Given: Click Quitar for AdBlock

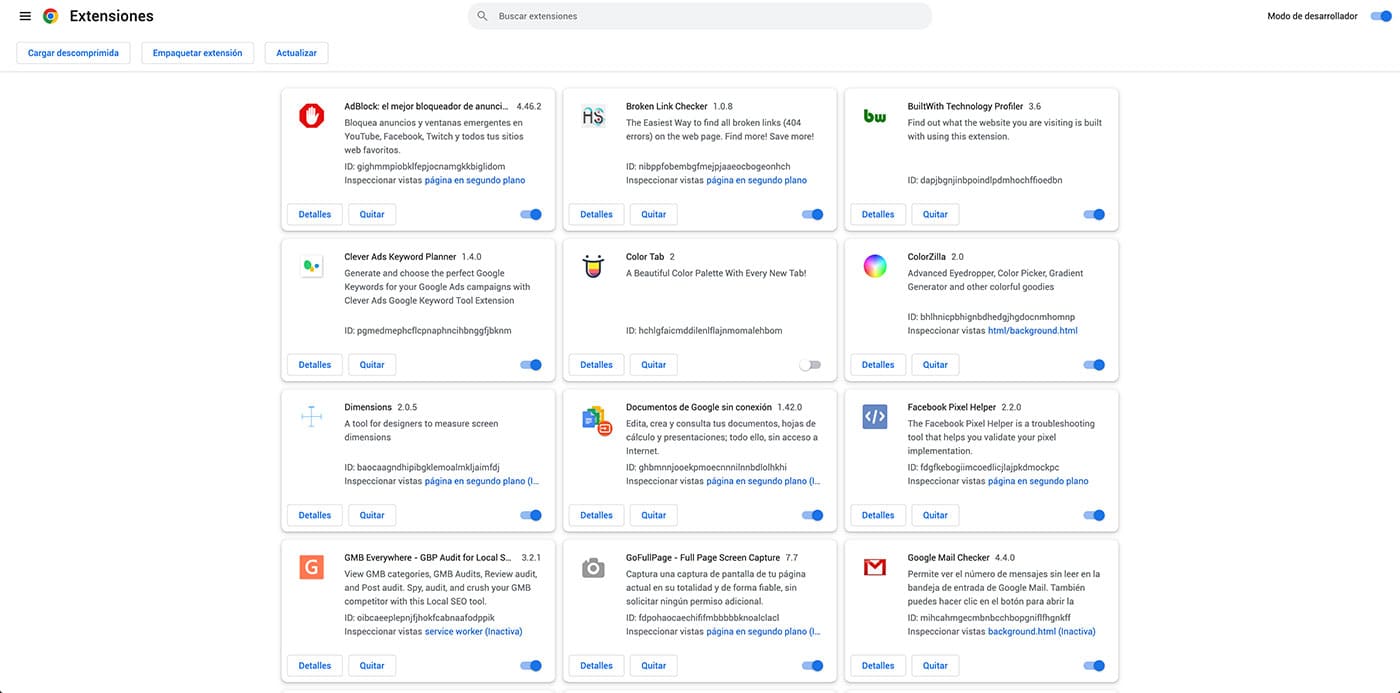Looking at the screenshot, I should click(x=372, y=214).
